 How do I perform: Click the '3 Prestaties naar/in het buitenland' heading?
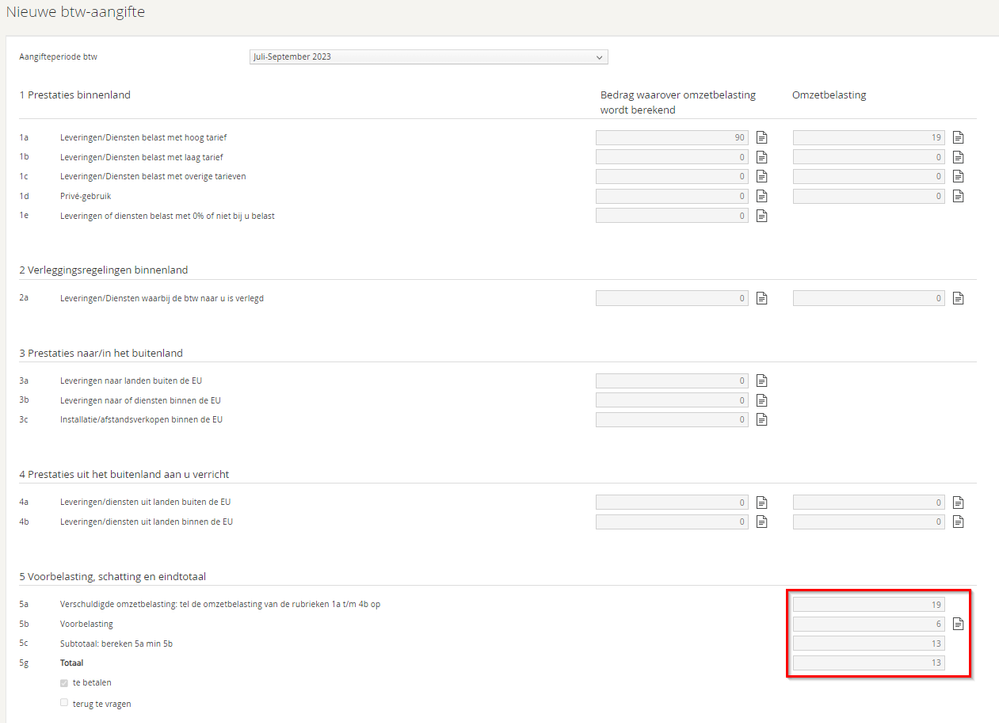(101, 353)
